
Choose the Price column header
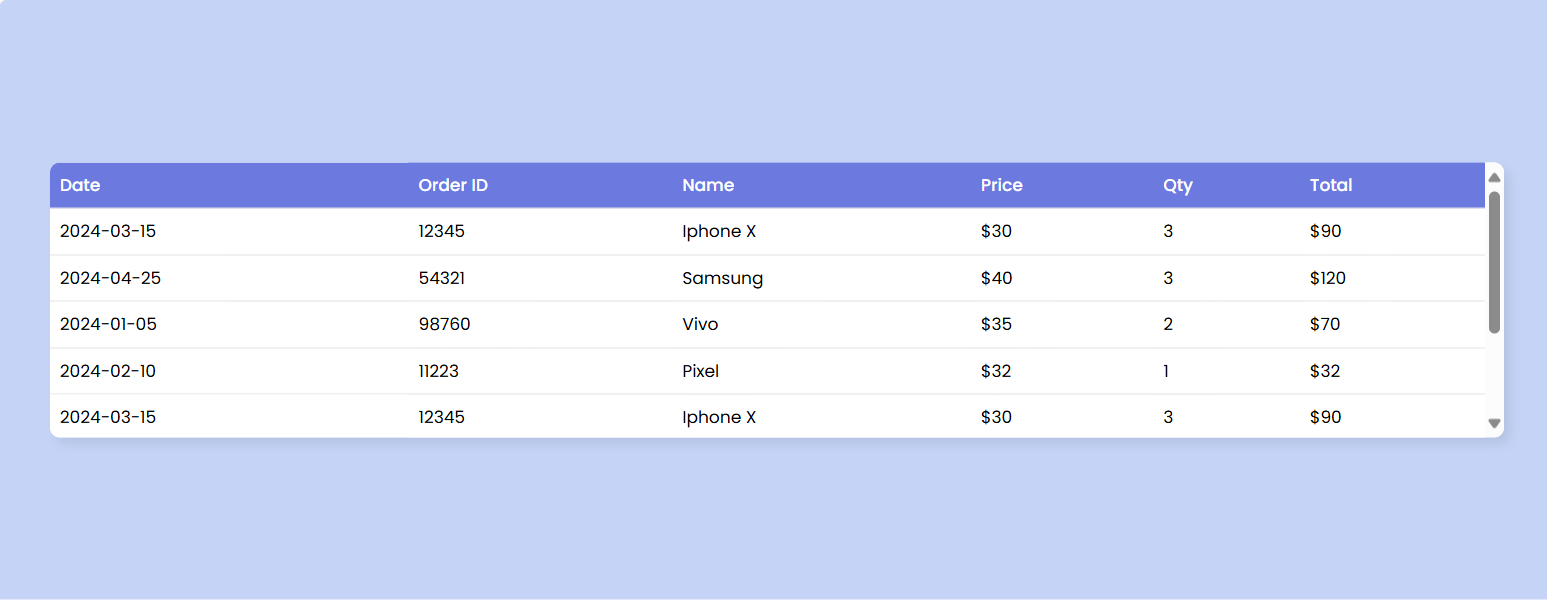(1001, 185)
